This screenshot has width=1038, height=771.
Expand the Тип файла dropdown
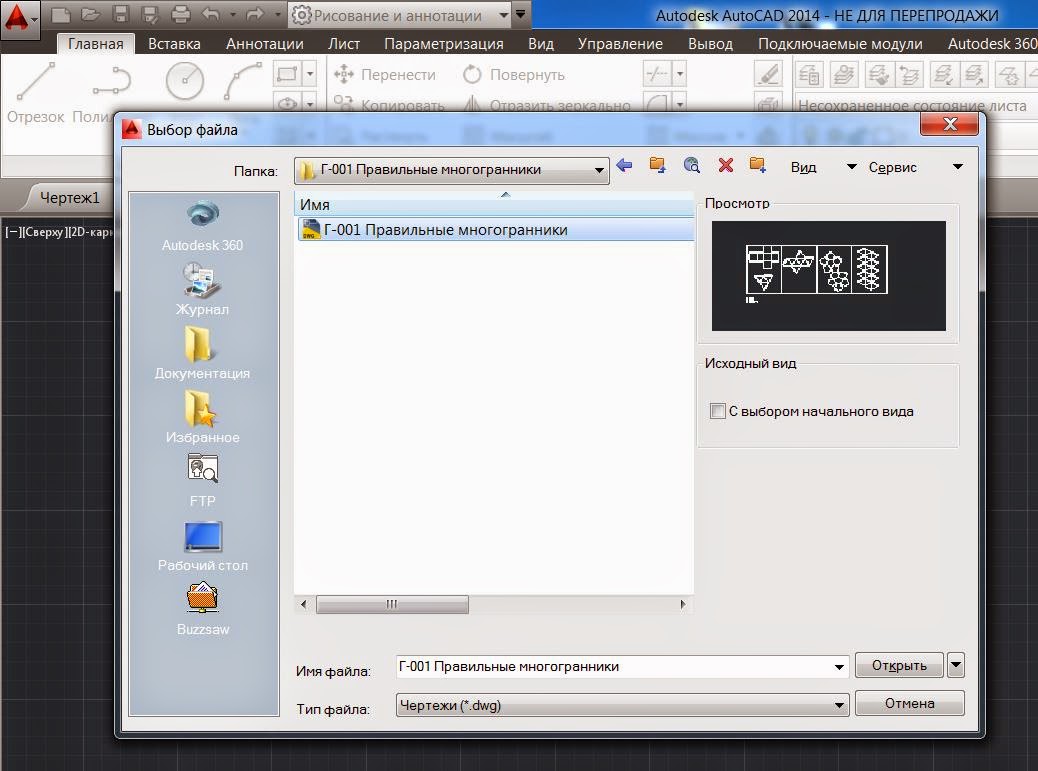[840, 703]
